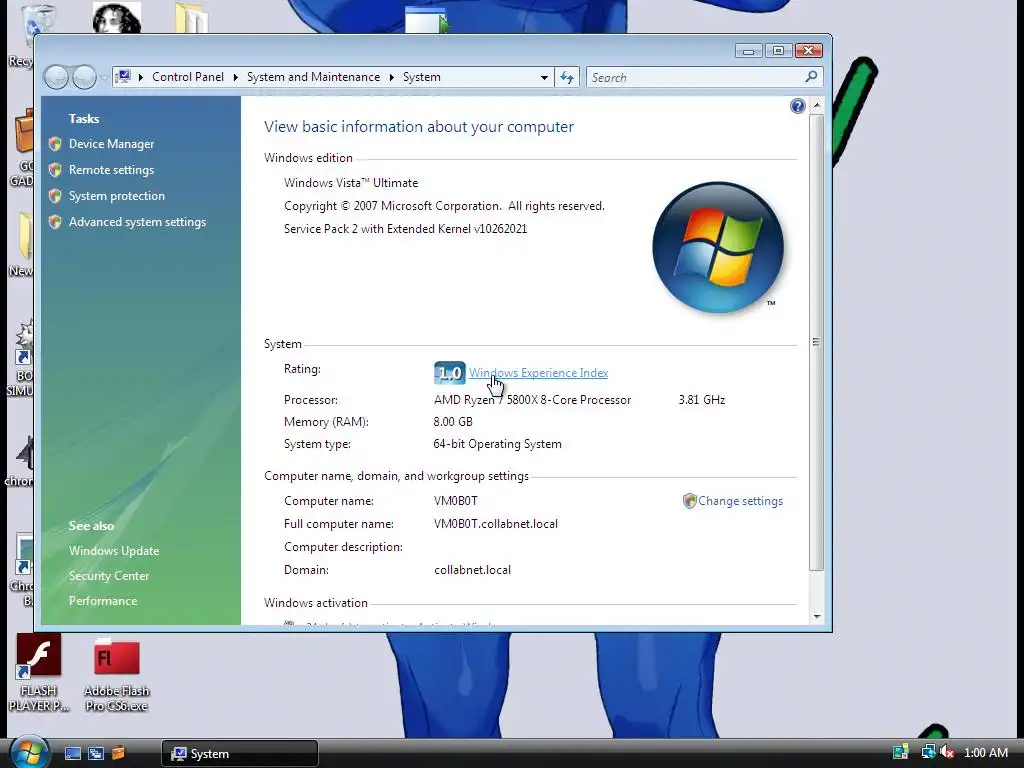The image size is (1024, 768).
Task: Open Windows Experience Index link
Action: [x=538, y=373]
